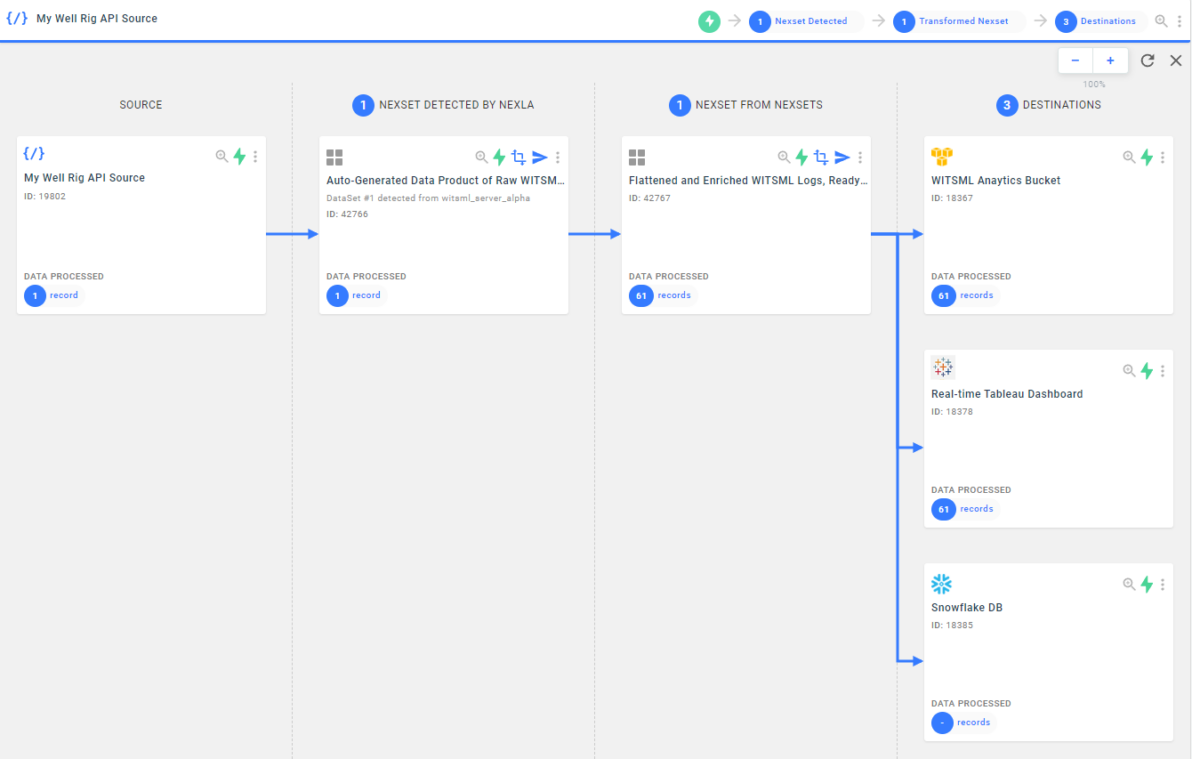Image resolution: width=1192 pixels, height=759 pixels.
Task: Open the three-dot menu in top header bar
Action: (1179, 21)
